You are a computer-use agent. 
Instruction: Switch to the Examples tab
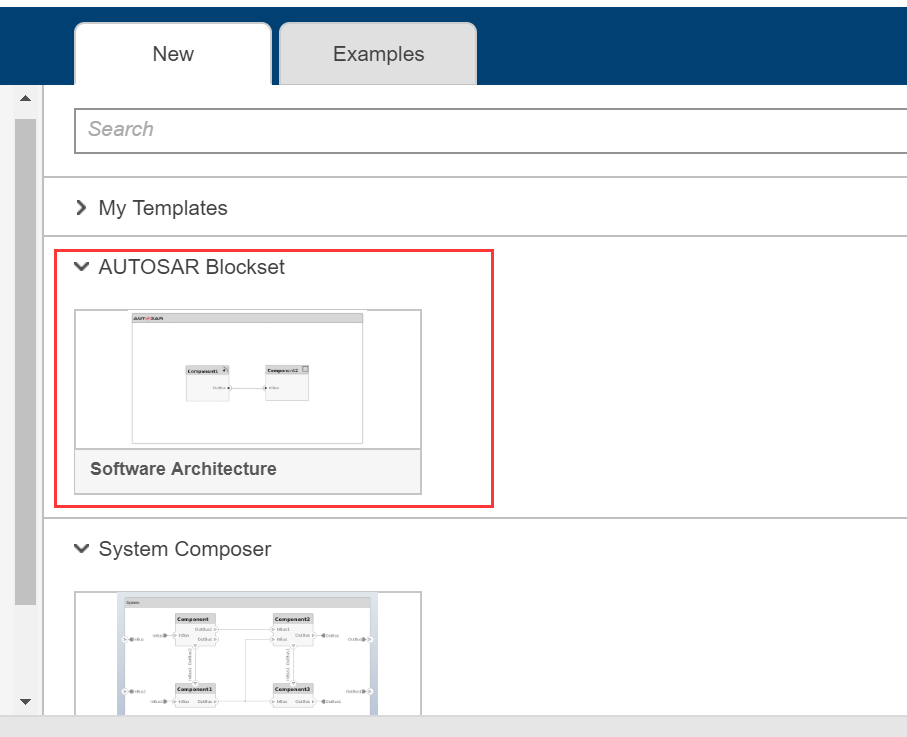coord(377,53)
